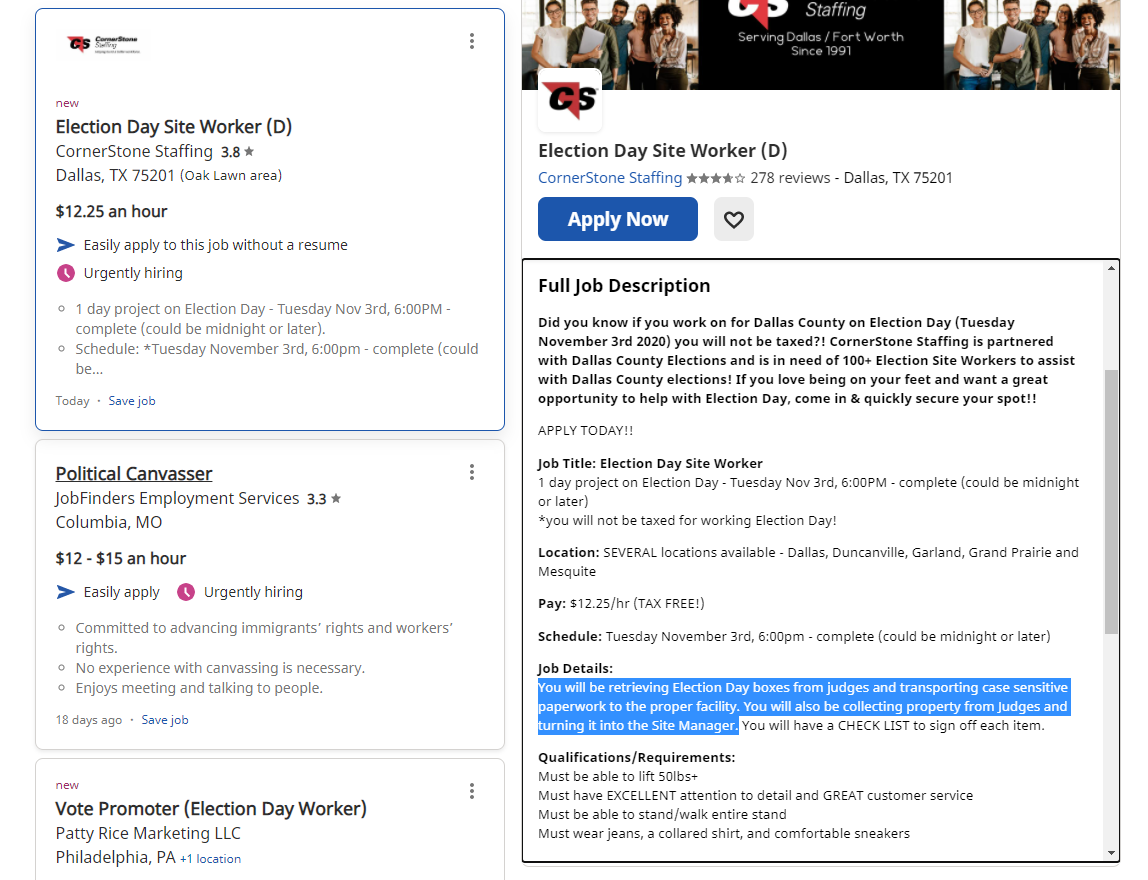This screenshot has width=1148, height=880.
Task: Click the star rating beside 278 reviews
Action: point(716,178)
